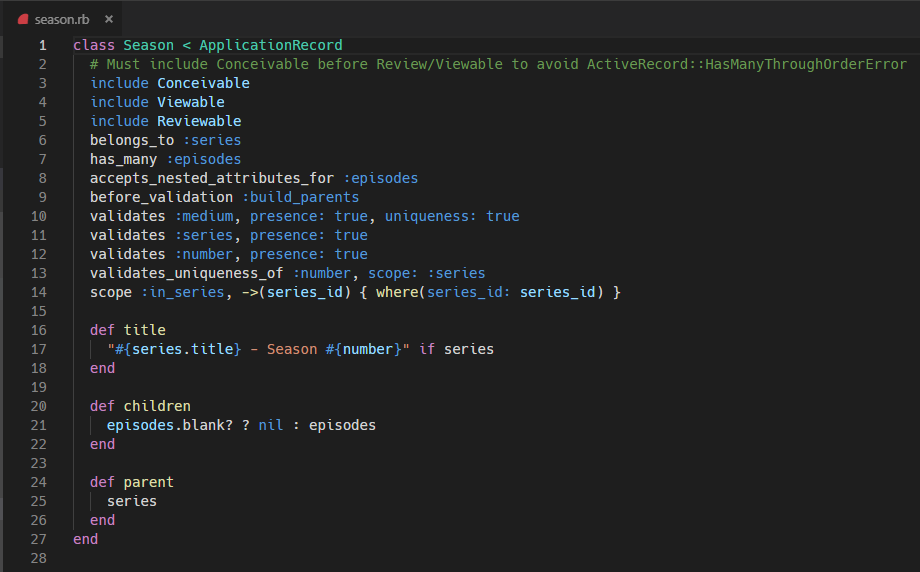
Task: Click before_validation on line 9
Action: coord(161,197)
